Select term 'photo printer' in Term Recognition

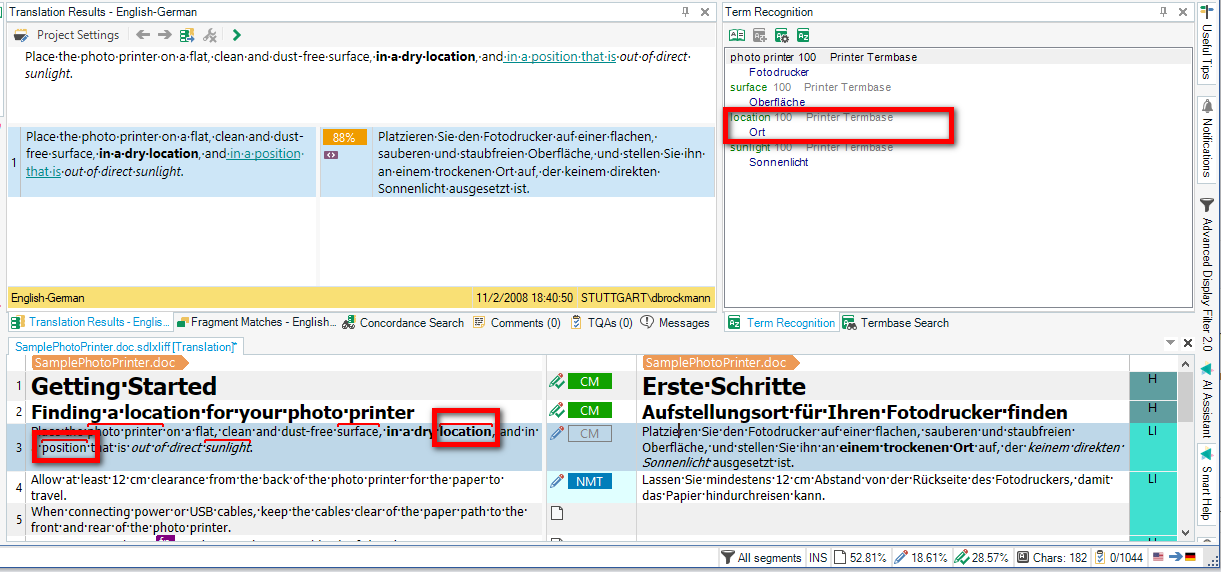pyautogui.click(x=763, y=57)
